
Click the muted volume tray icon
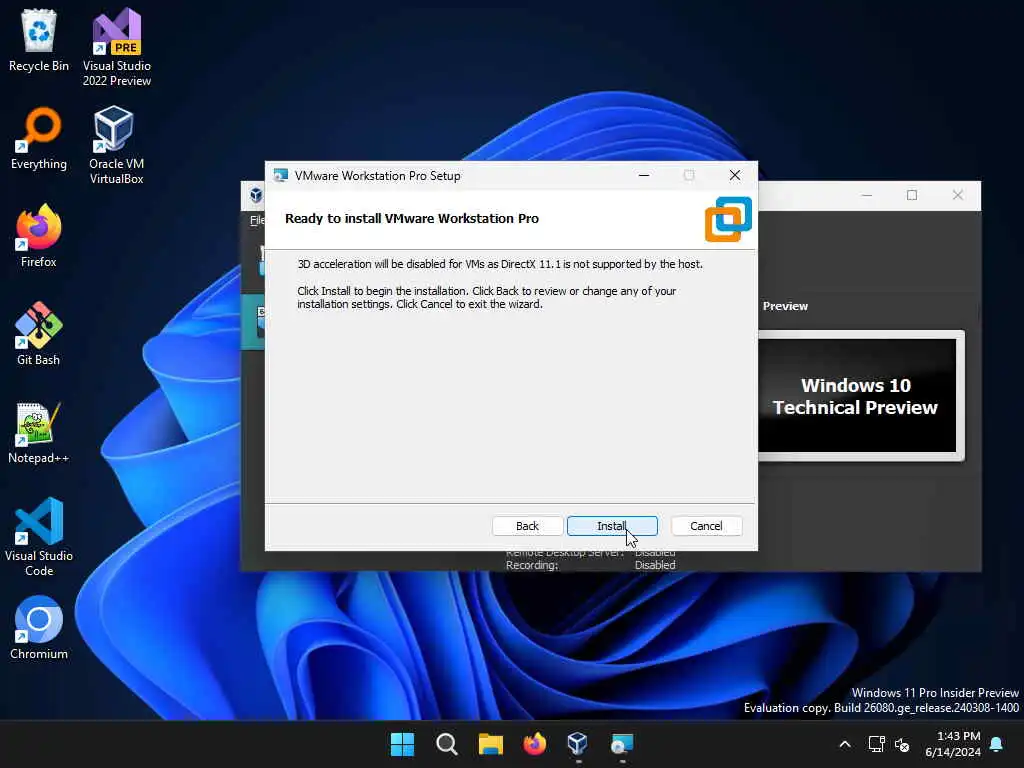pyautogui.click(x=903, y=744)
